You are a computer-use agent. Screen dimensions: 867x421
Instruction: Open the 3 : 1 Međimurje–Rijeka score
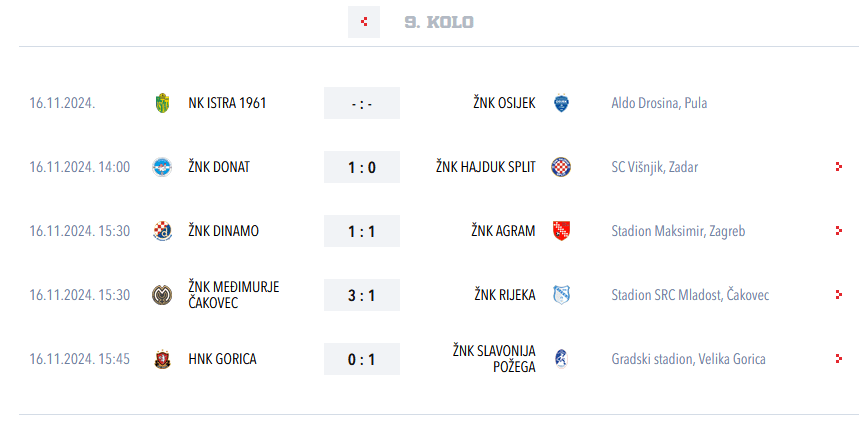point(362,295)
